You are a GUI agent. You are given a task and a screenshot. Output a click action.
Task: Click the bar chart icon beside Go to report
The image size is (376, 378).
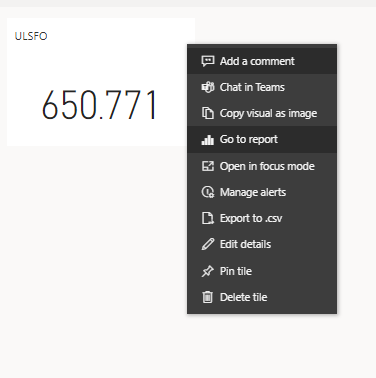point(208,139)
